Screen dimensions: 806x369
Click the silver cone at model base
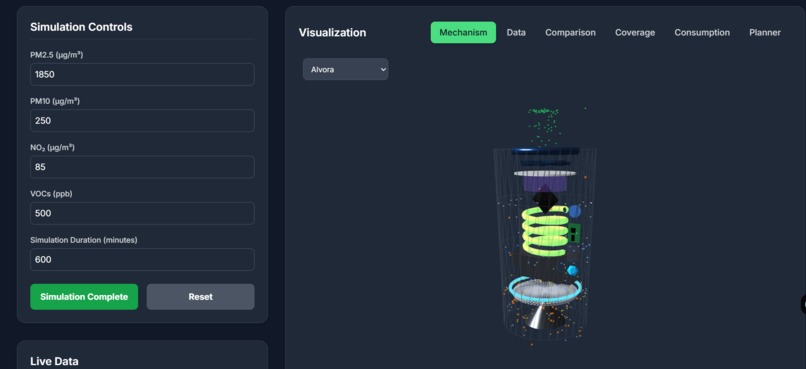538,316
